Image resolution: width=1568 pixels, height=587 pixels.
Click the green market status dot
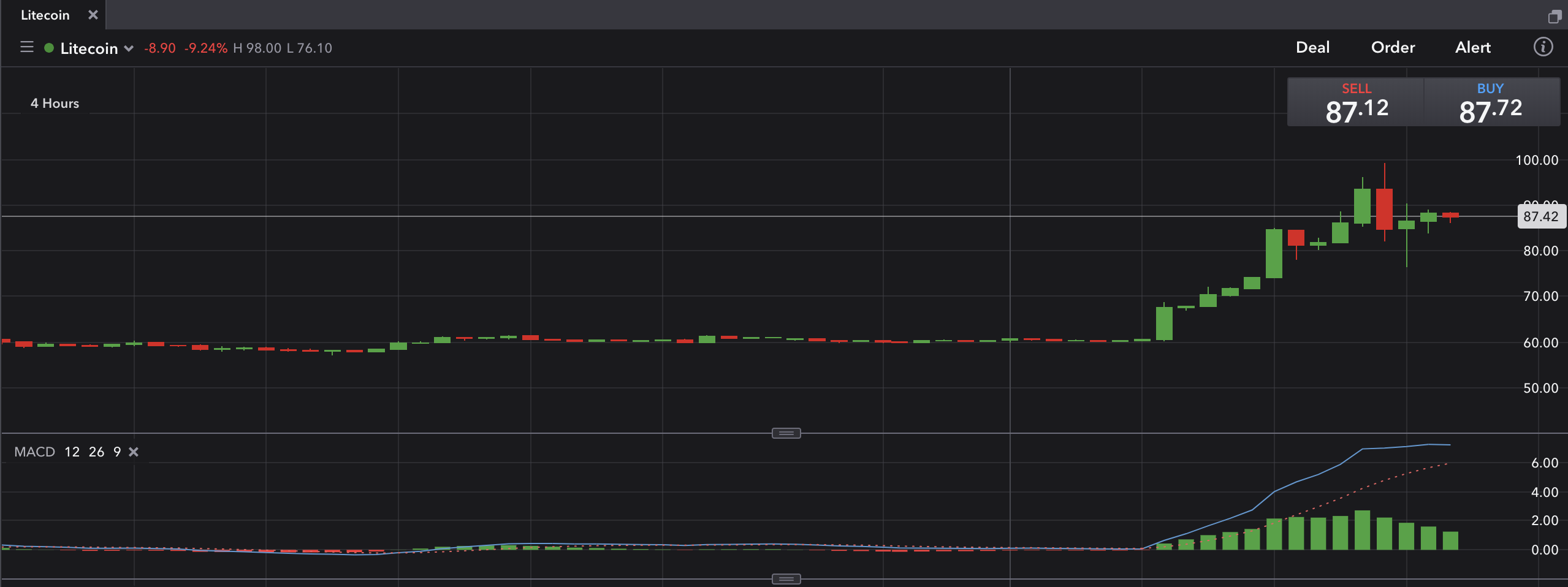(x=49, y=48)
